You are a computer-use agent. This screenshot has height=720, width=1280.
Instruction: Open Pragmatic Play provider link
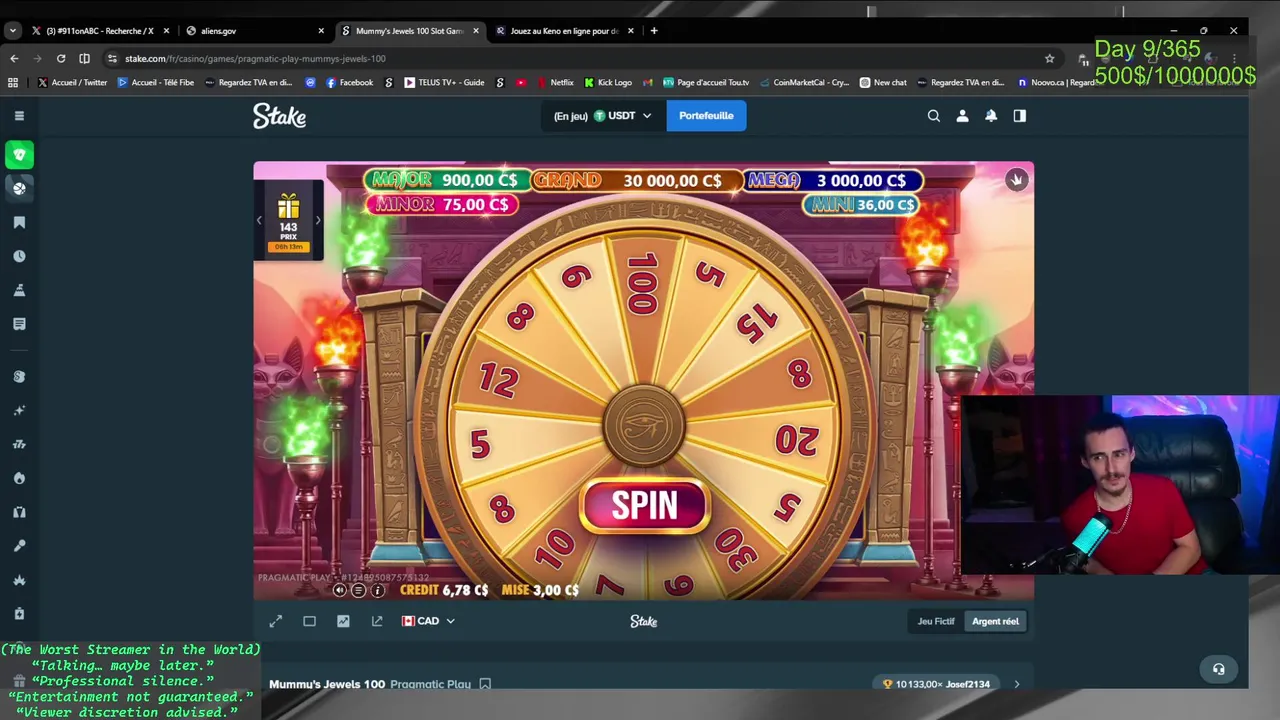430,684
